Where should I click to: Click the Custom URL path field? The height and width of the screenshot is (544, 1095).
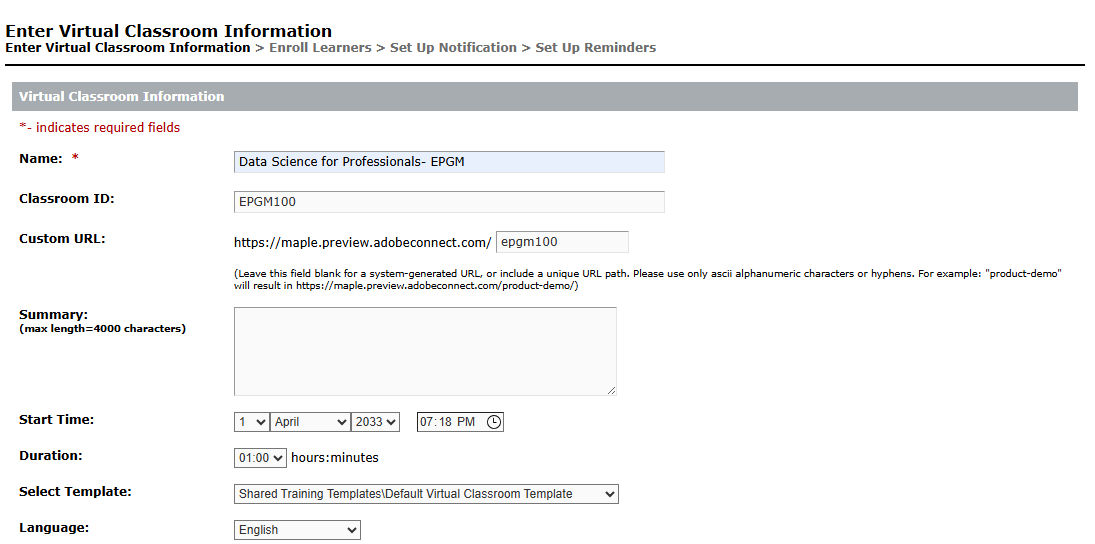[562, 242]
